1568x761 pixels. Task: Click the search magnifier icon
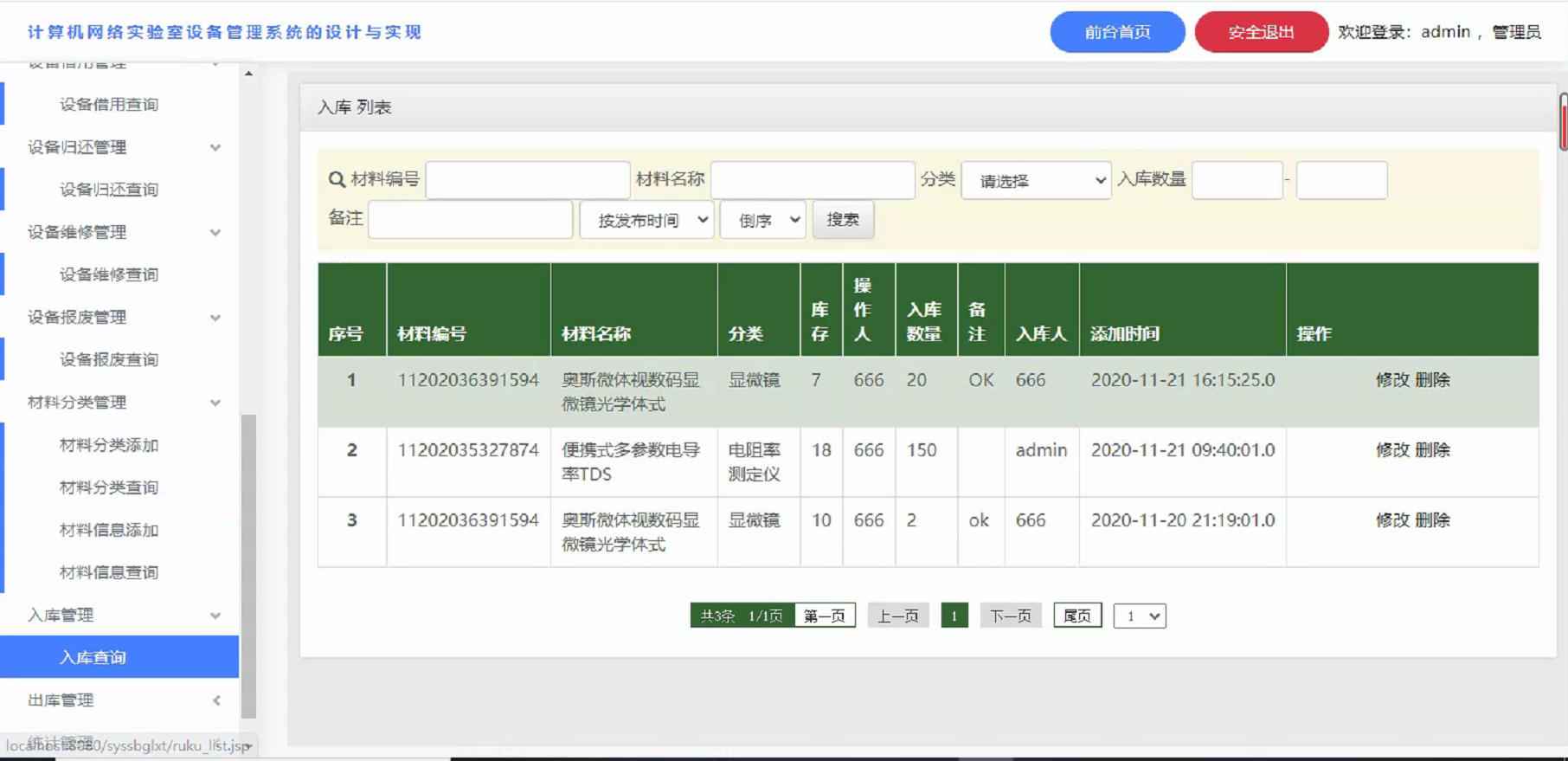(x=337, y=179)
